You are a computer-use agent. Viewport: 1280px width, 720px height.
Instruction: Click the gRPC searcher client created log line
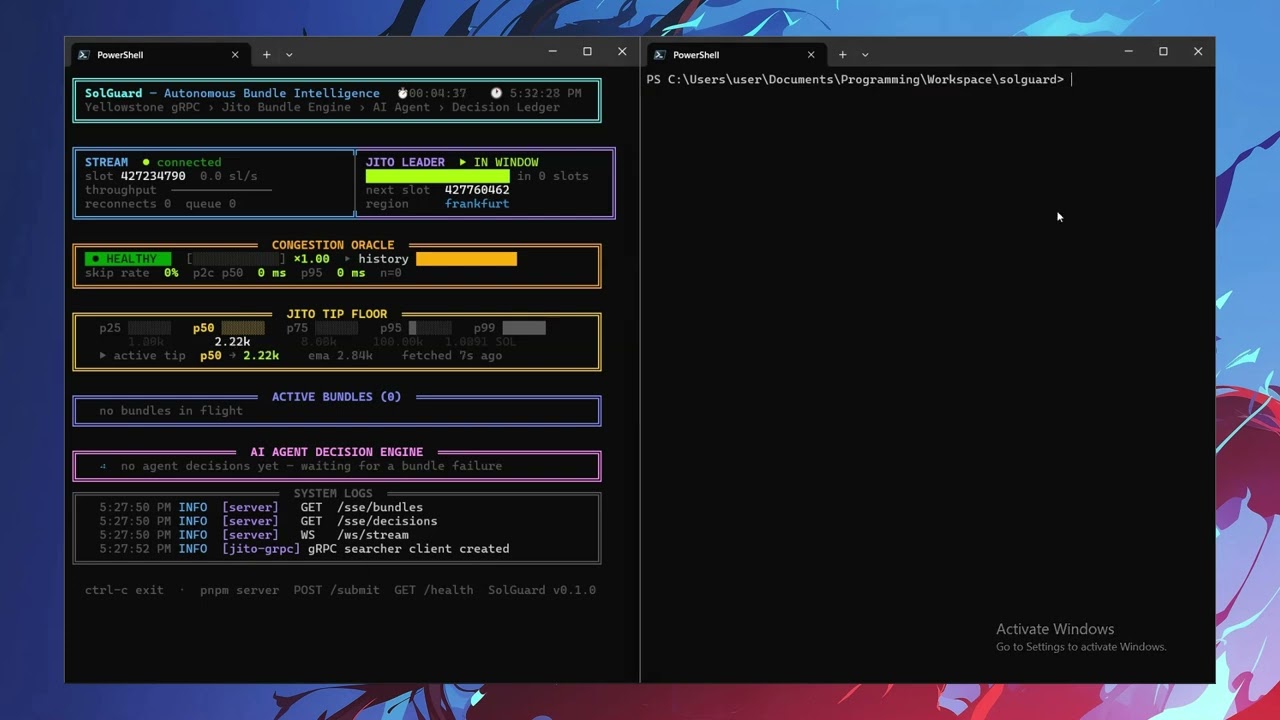coord(408,549)
